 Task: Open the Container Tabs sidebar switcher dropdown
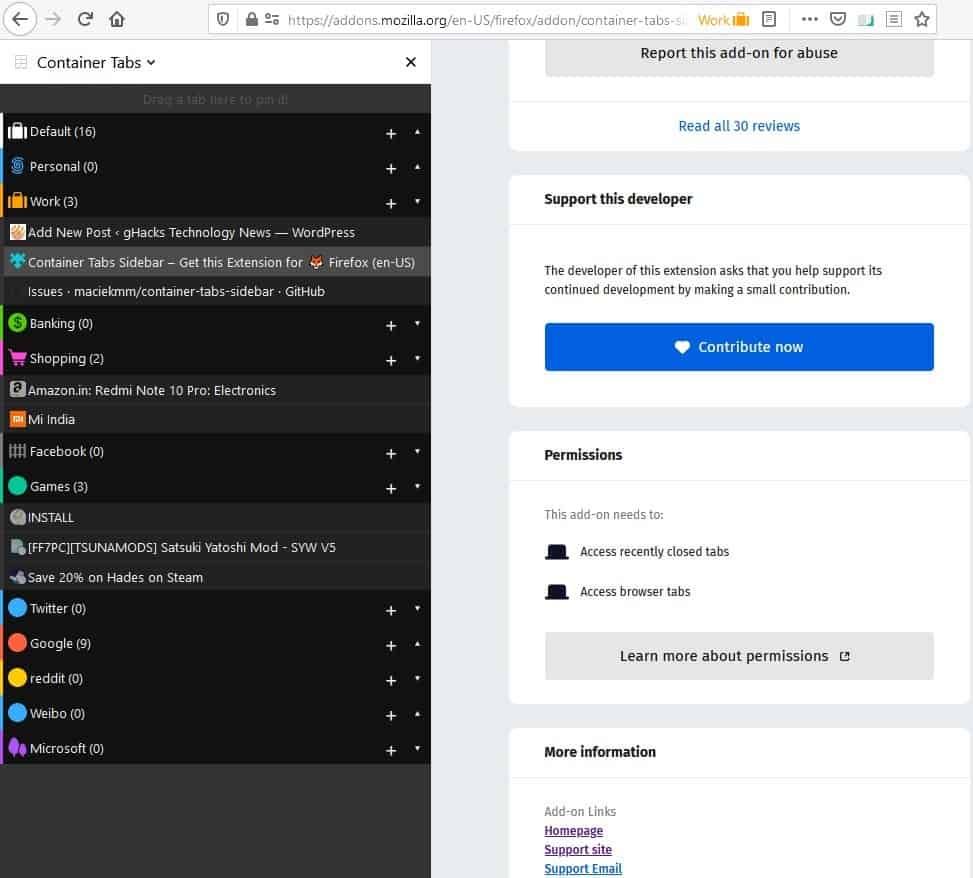[x=96, y=63]
